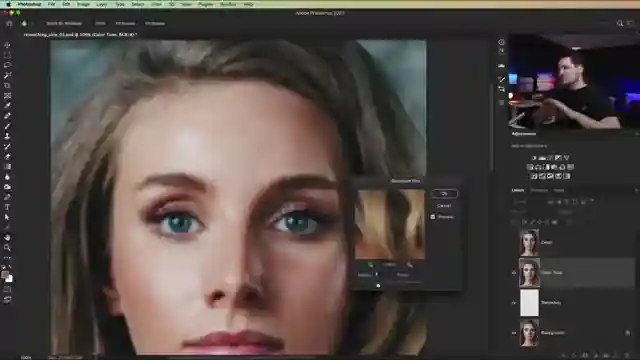The height and width of the screenshot is (360, 640).
Task: Open the Layers panel menu
Action: (x=636, y=190)
